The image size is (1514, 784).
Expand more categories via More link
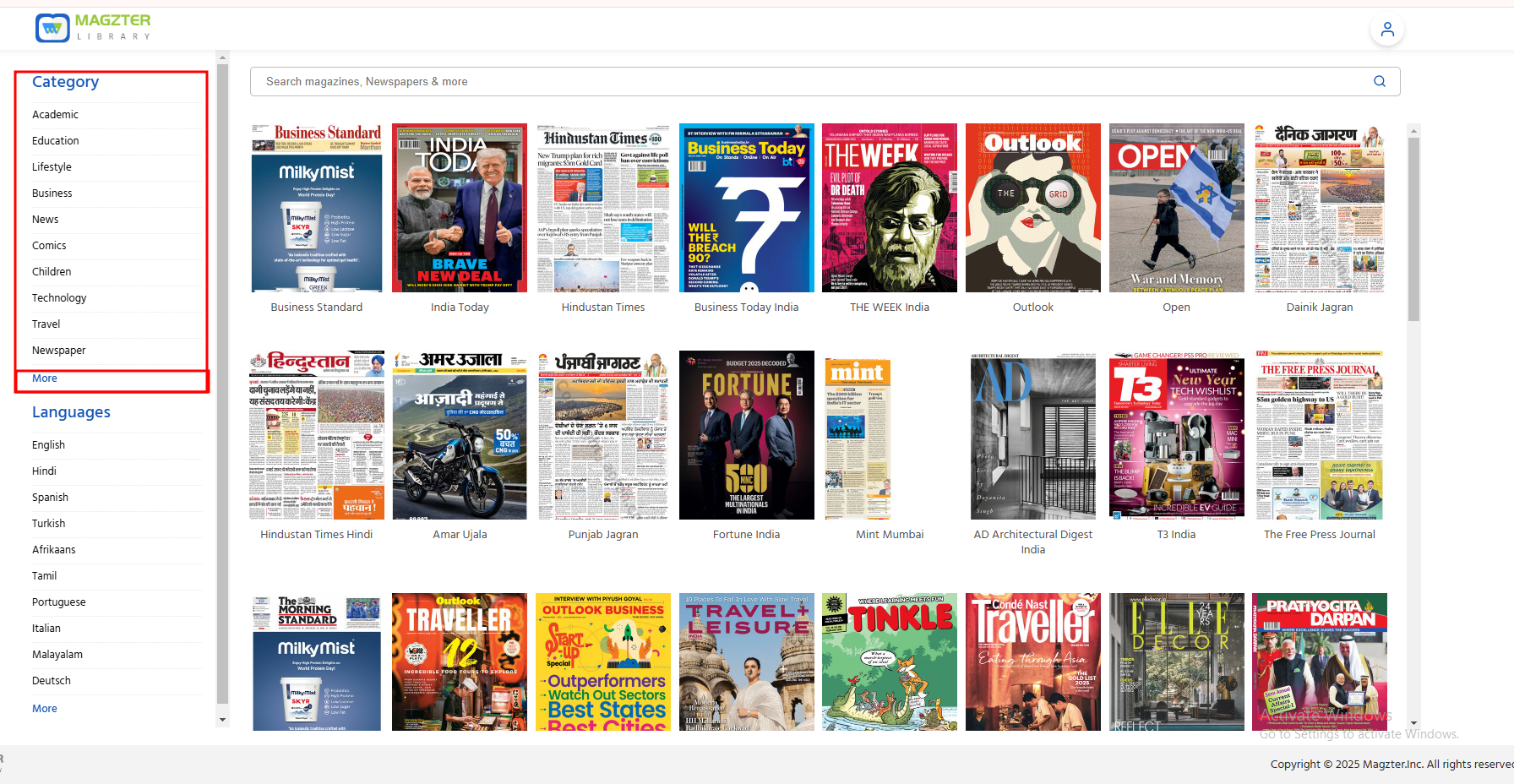(45, 378)
